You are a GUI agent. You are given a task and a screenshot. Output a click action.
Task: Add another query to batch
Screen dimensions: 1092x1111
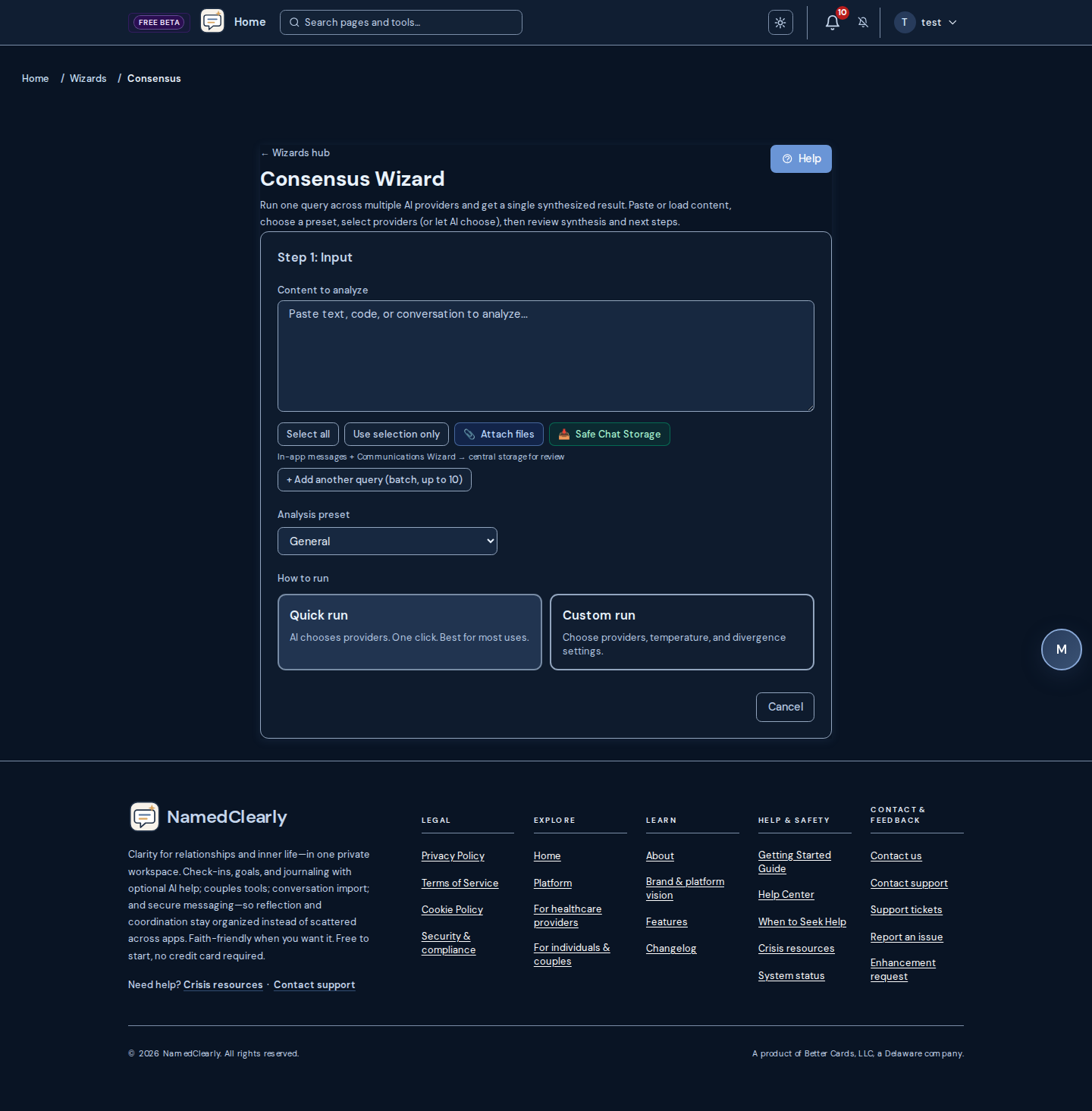pyautogui.click(x=375, y=479)
